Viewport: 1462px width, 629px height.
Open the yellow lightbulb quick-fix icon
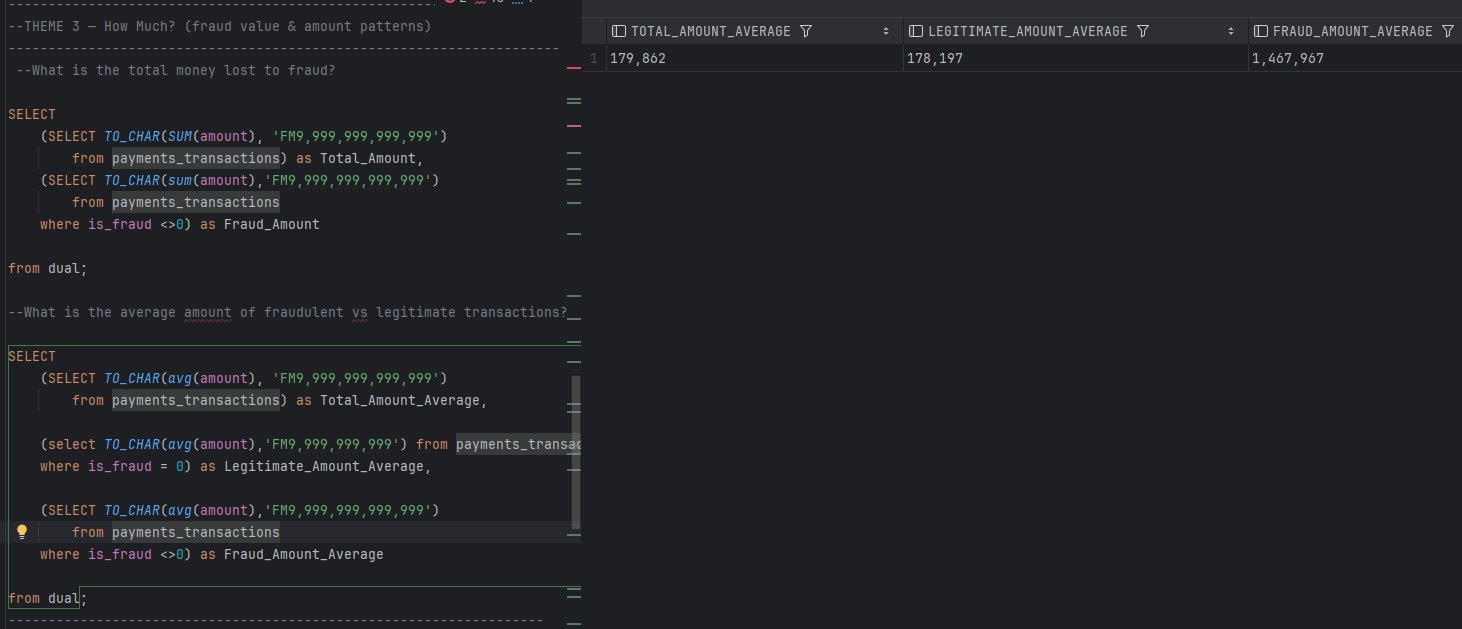tap(22, 532)
